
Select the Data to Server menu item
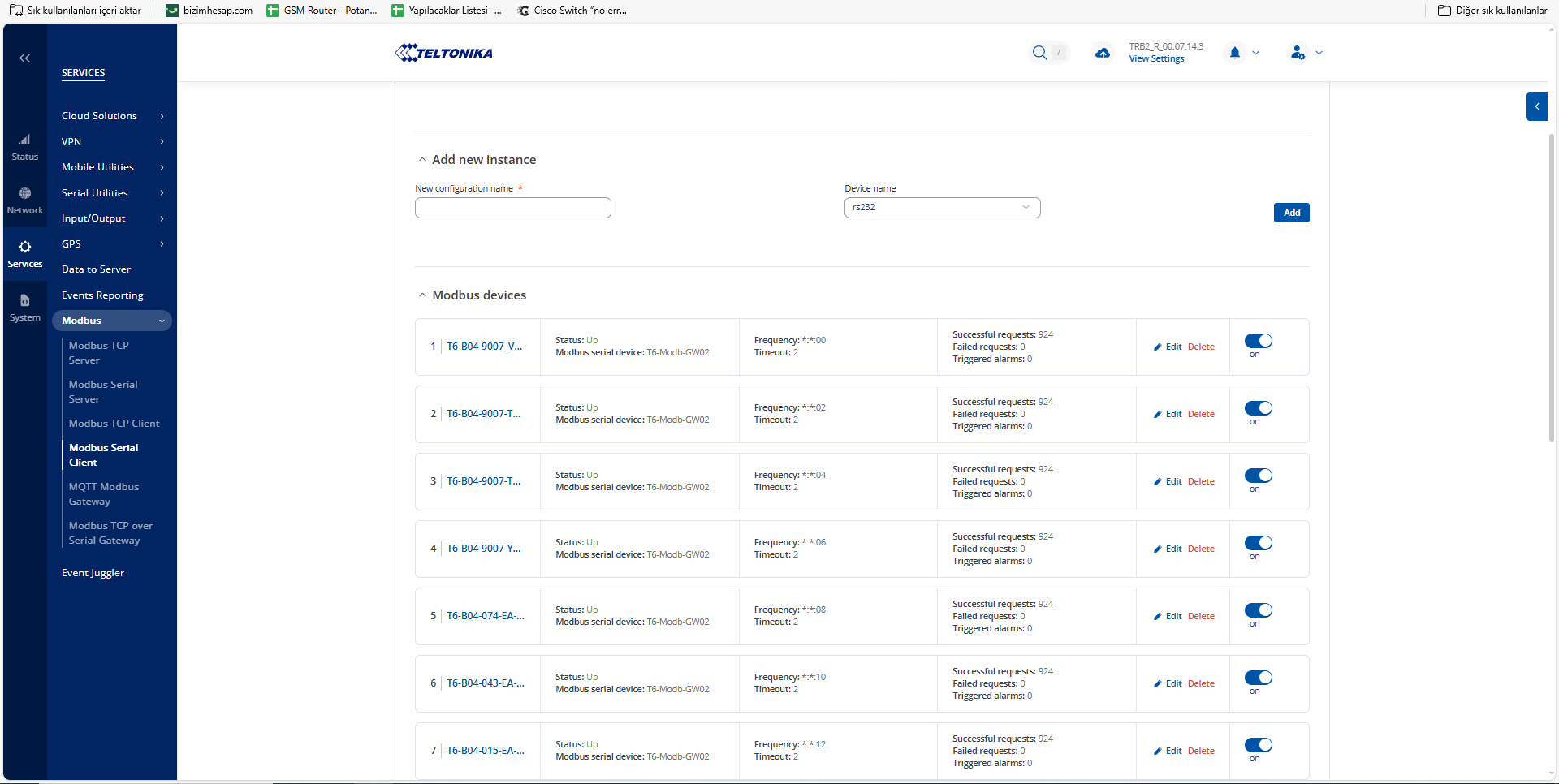click(x=96, y=269)
